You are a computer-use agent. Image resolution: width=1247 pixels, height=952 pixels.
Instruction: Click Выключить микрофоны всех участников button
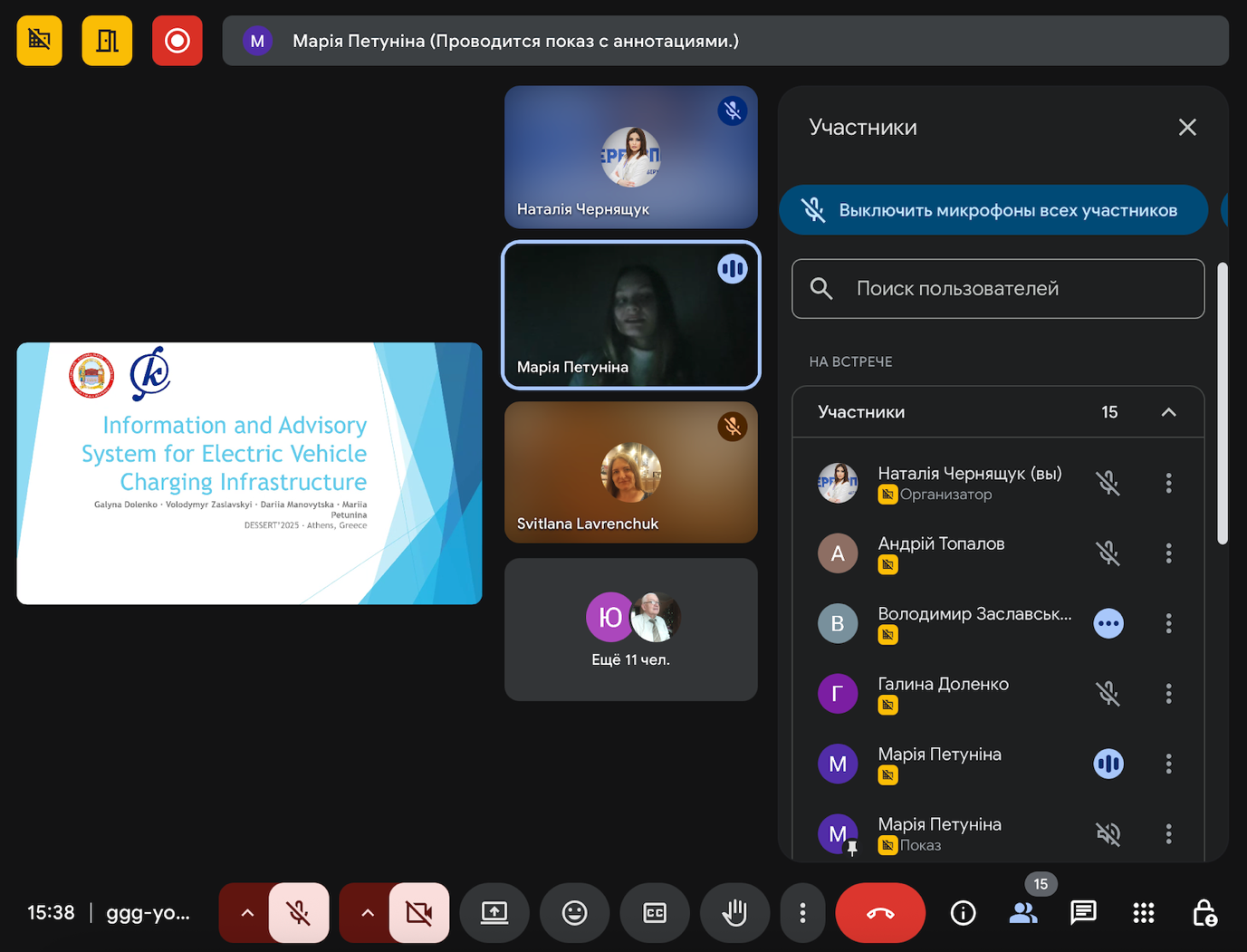(x=993, y=210)
